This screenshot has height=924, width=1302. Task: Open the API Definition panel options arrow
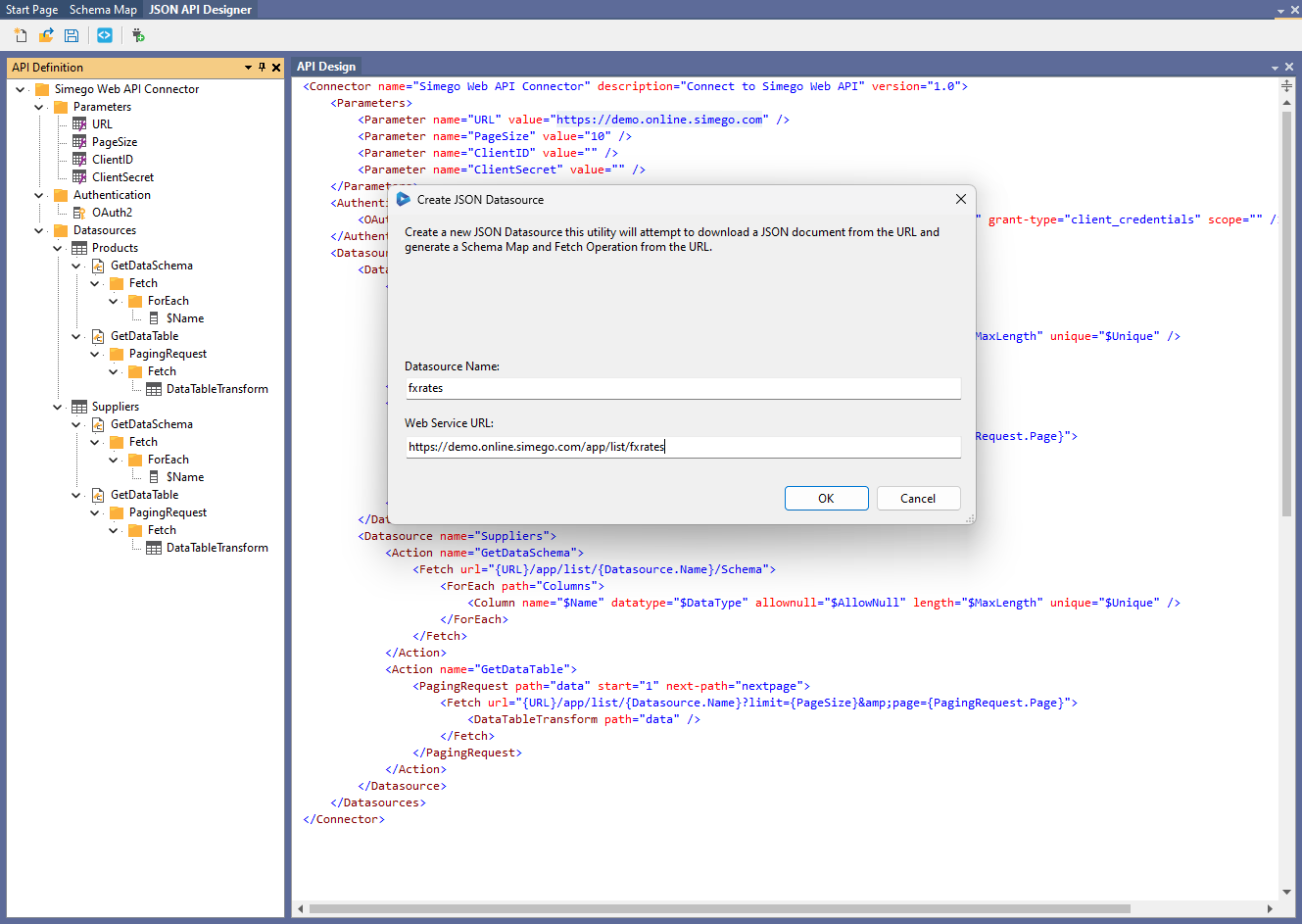pos(248,68)
